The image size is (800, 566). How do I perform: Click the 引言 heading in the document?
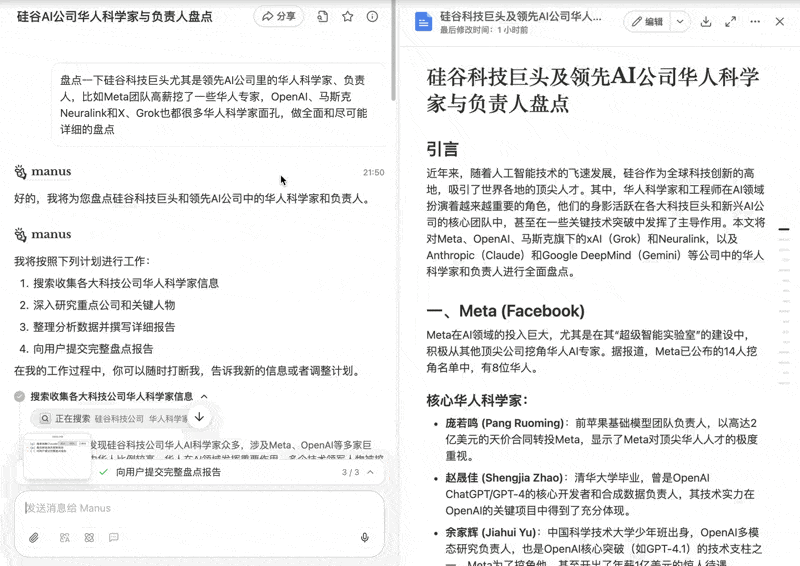click(442, 149)
